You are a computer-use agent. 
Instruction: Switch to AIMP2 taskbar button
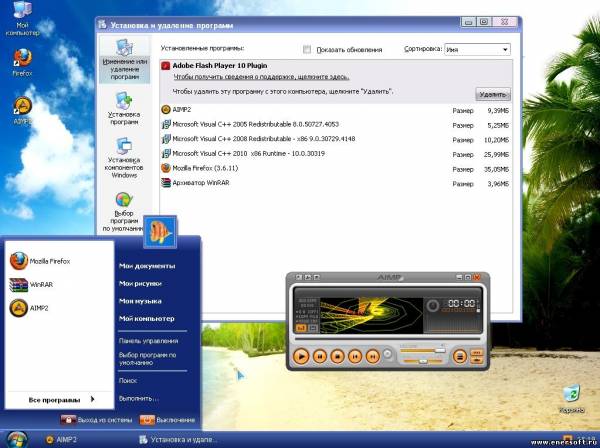[x=61, y=440]
